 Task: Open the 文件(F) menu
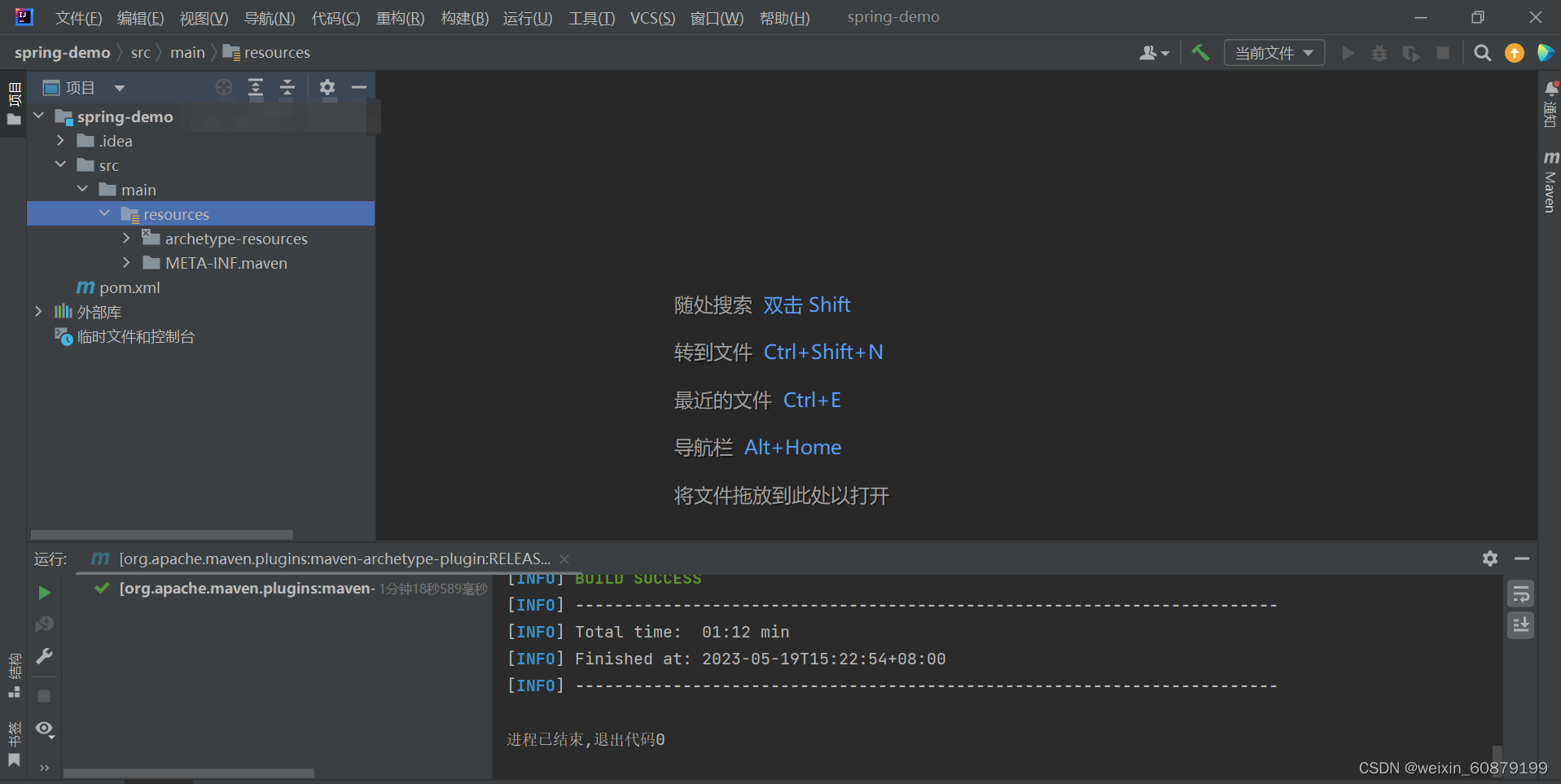77,17
